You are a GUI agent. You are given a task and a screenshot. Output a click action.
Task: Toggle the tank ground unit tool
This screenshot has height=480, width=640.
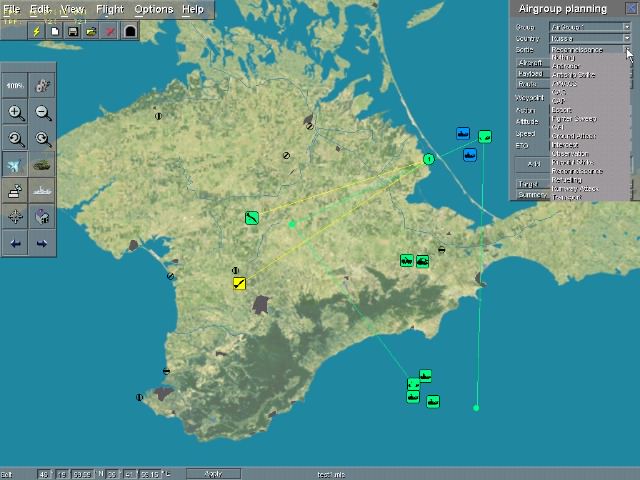(x=42, y=165)
